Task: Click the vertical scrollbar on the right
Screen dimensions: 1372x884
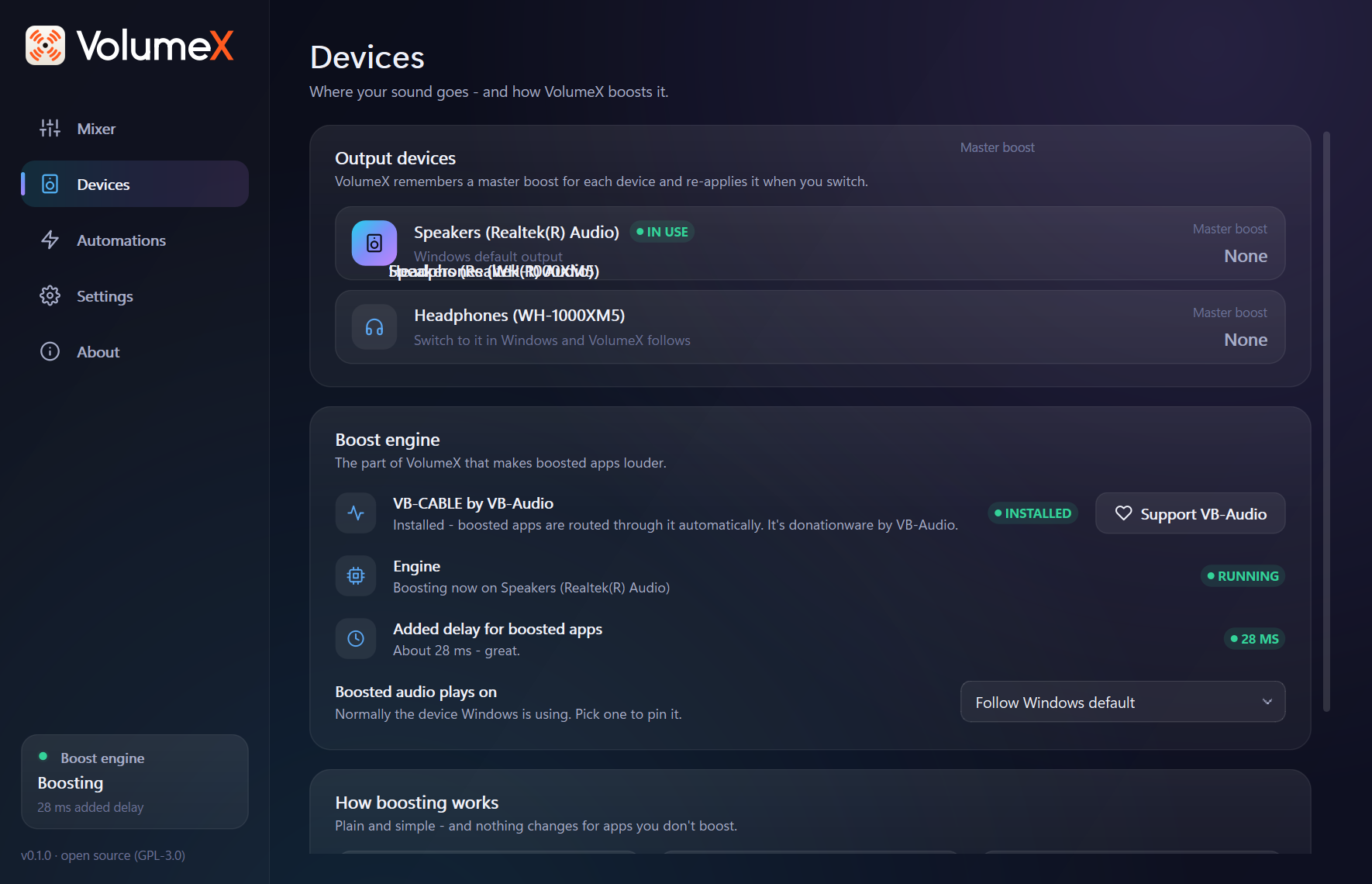Action: tap(1326, 421)
